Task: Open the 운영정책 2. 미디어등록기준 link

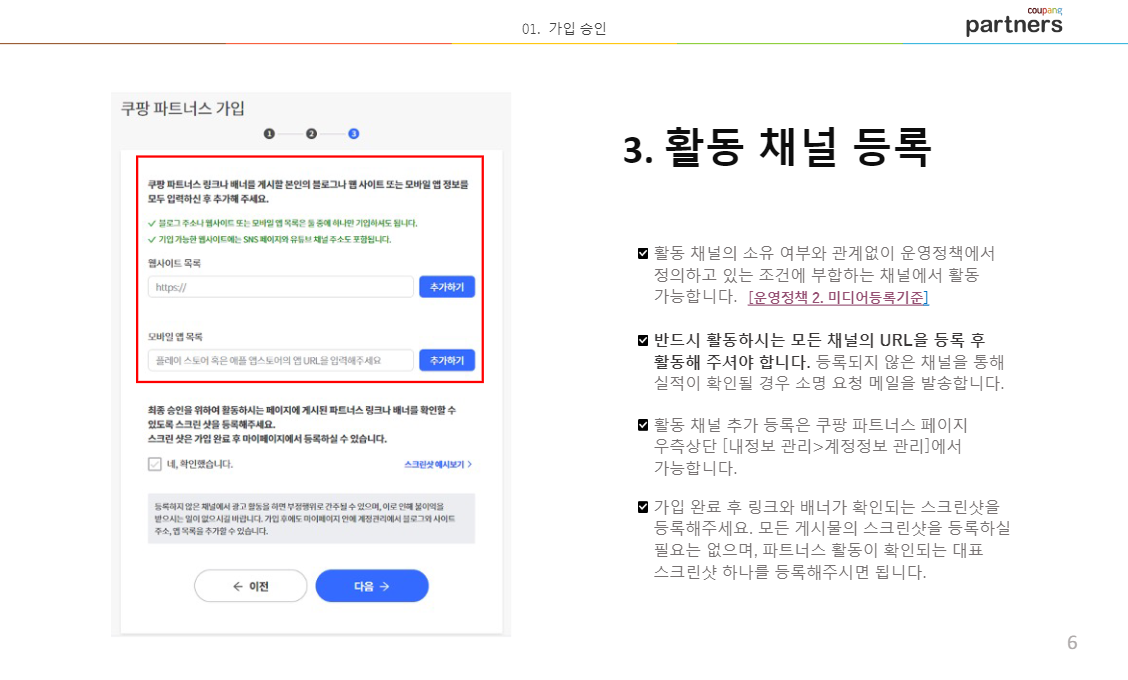Action: (x=838, y=297)
